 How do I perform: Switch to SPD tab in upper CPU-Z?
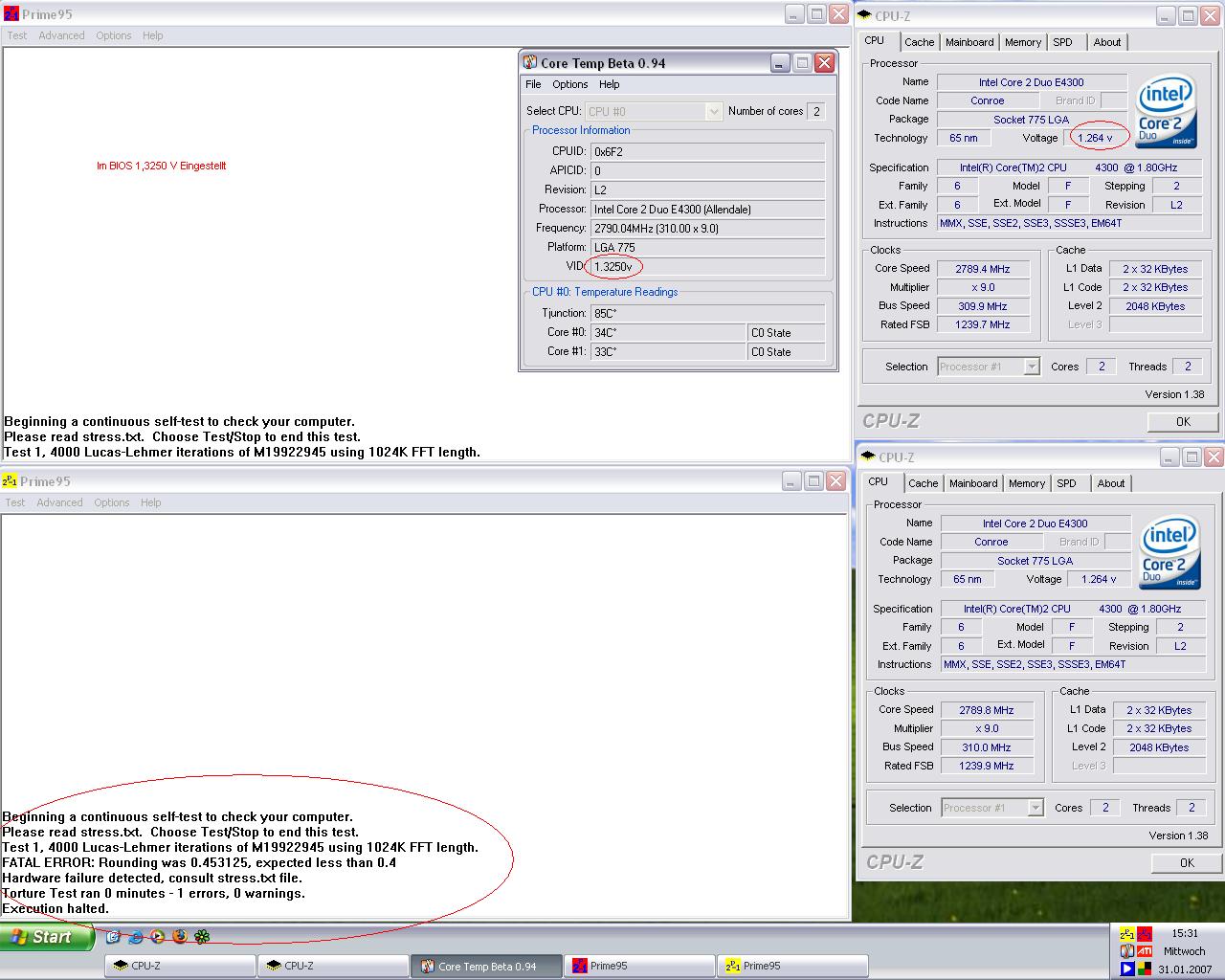[x=1062, y=42]
